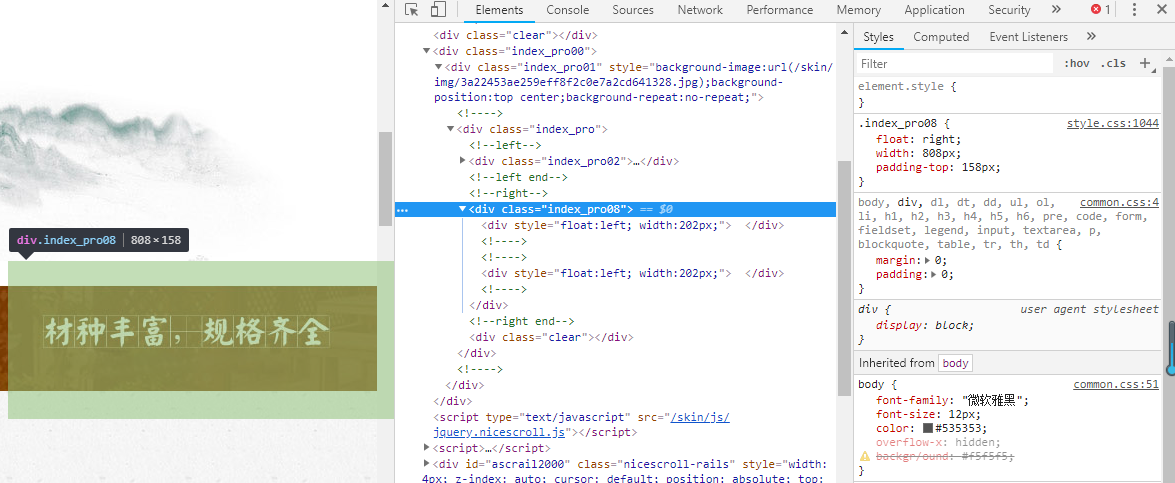Select the left end comment node
Screen dimensions: 1175x483
[519, 177]
